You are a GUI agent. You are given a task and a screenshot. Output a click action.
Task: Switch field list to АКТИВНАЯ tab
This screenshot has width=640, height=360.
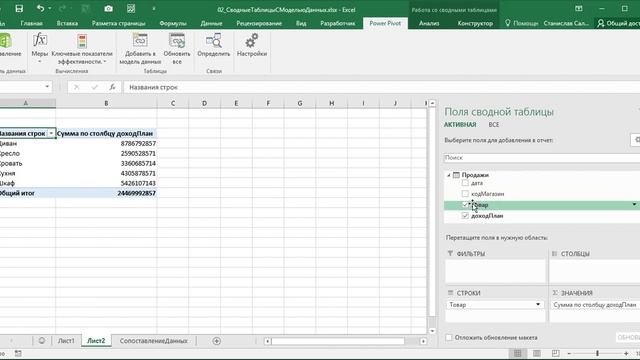pos(460,125)
